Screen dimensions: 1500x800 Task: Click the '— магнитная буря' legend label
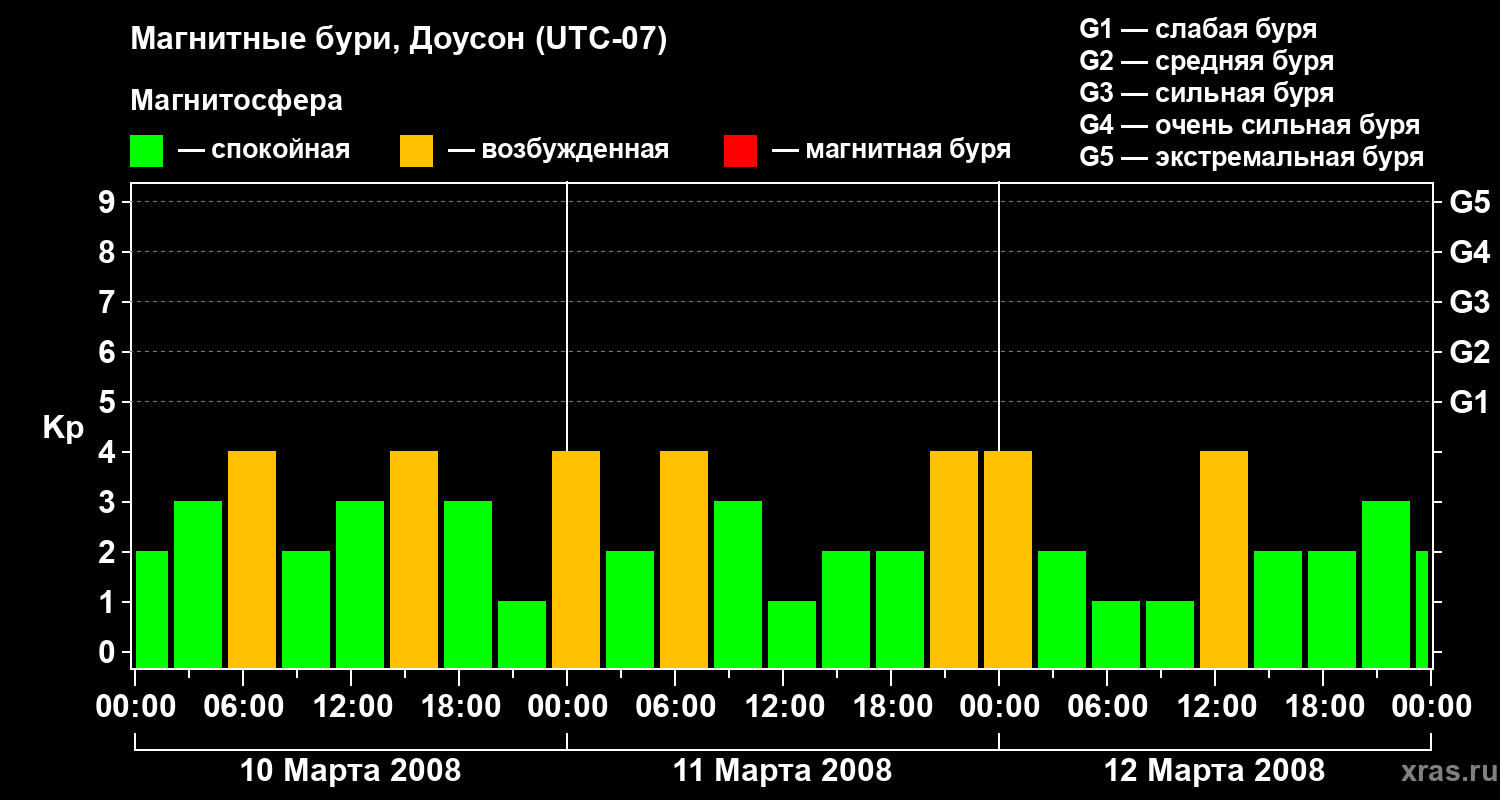pos(891,150)
